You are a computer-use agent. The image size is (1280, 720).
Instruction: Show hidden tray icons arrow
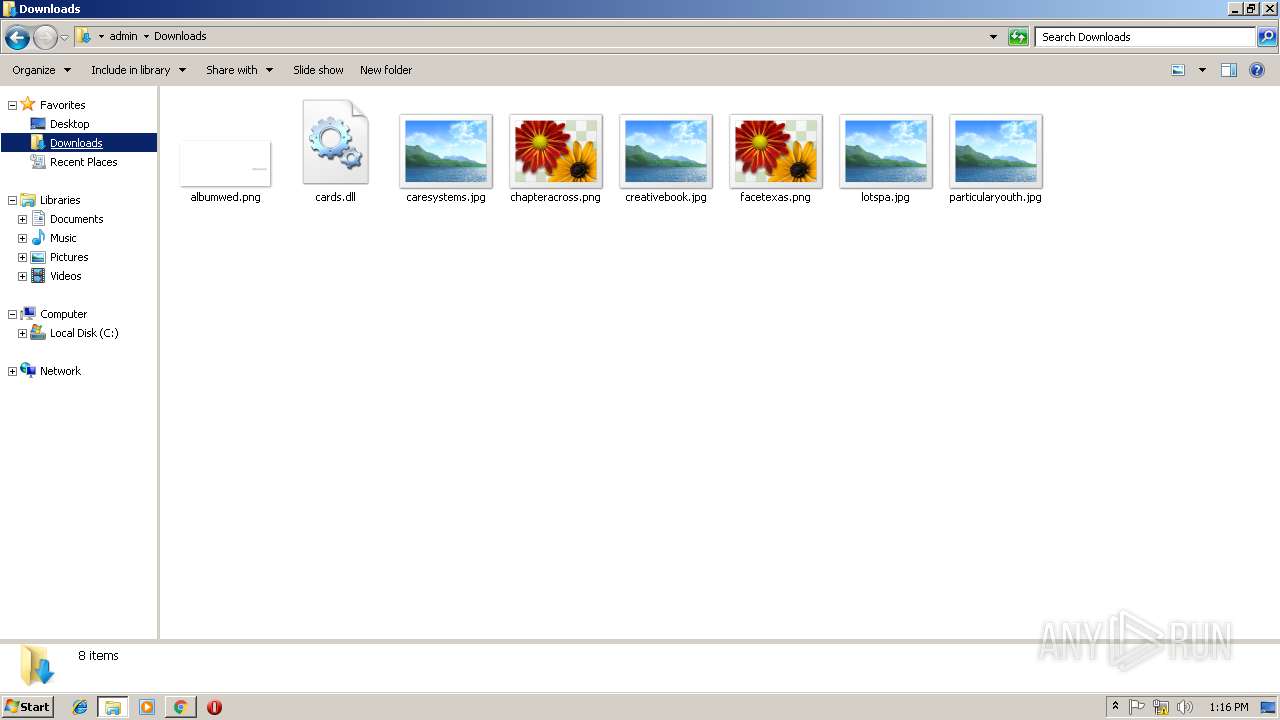tap(1115, 707)
